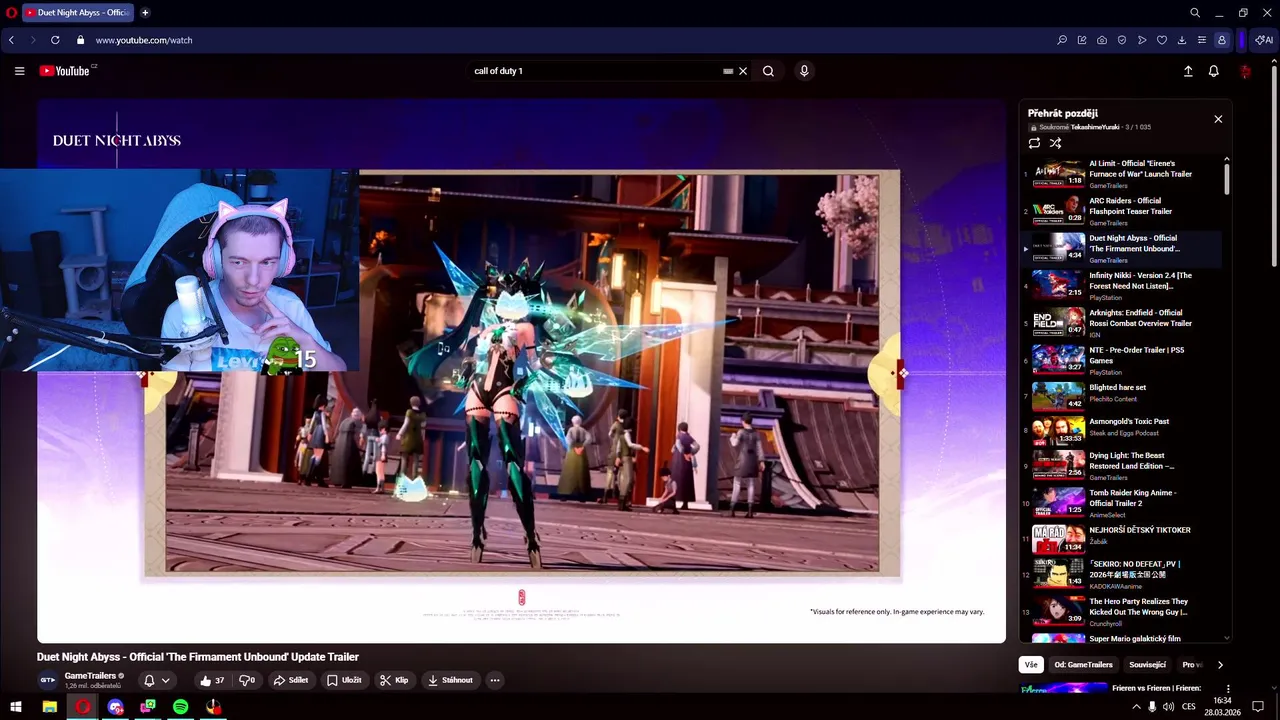Bookmark page with Opera heart icon

pos(1162,40)
